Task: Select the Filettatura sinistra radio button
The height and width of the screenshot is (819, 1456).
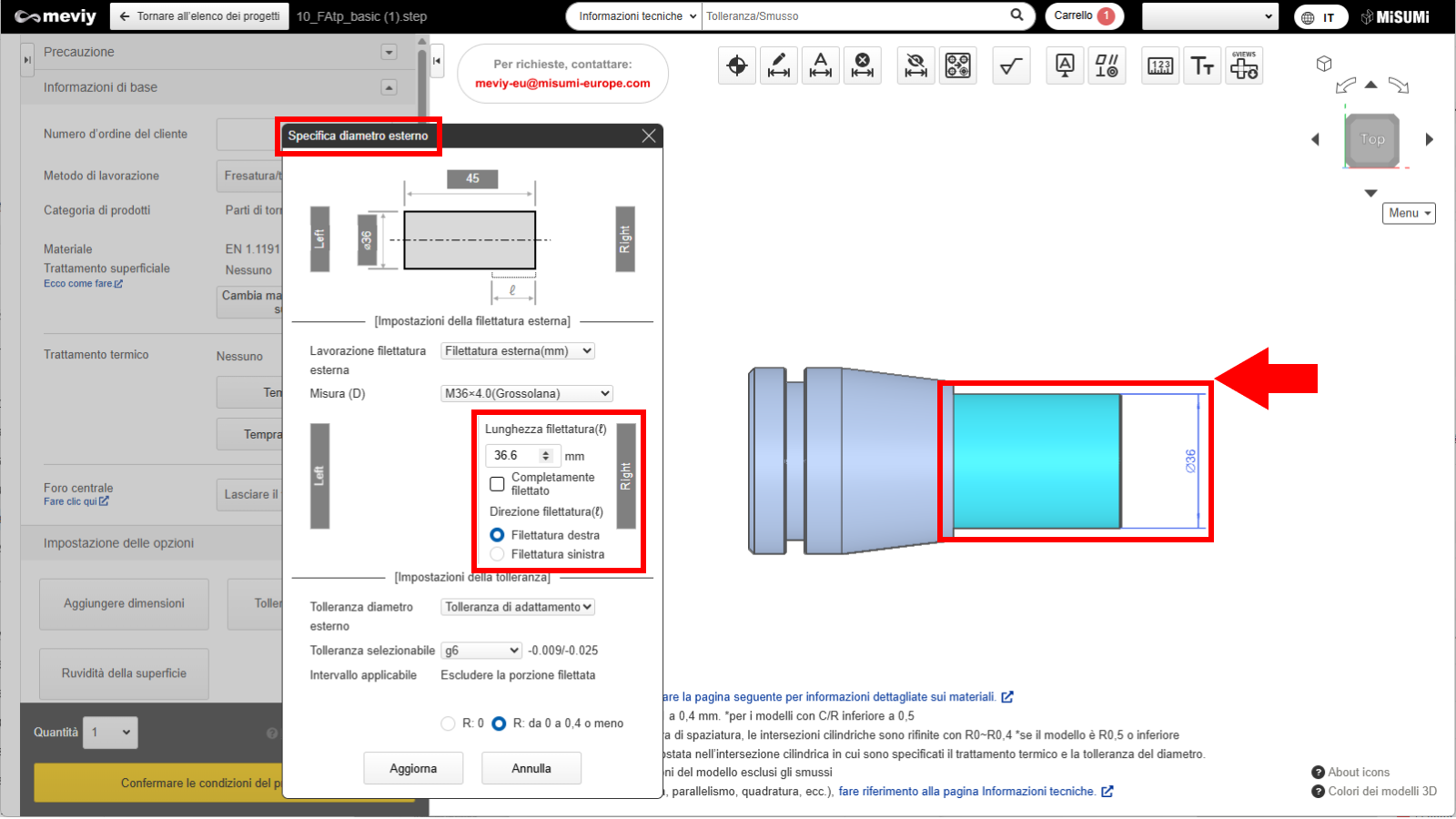Action: [x=498, y=554]
